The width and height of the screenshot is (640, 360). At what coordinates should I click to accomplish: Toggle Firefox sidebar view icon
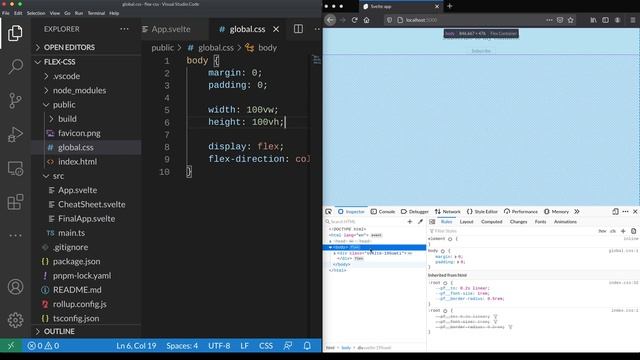tap(605, 20)
